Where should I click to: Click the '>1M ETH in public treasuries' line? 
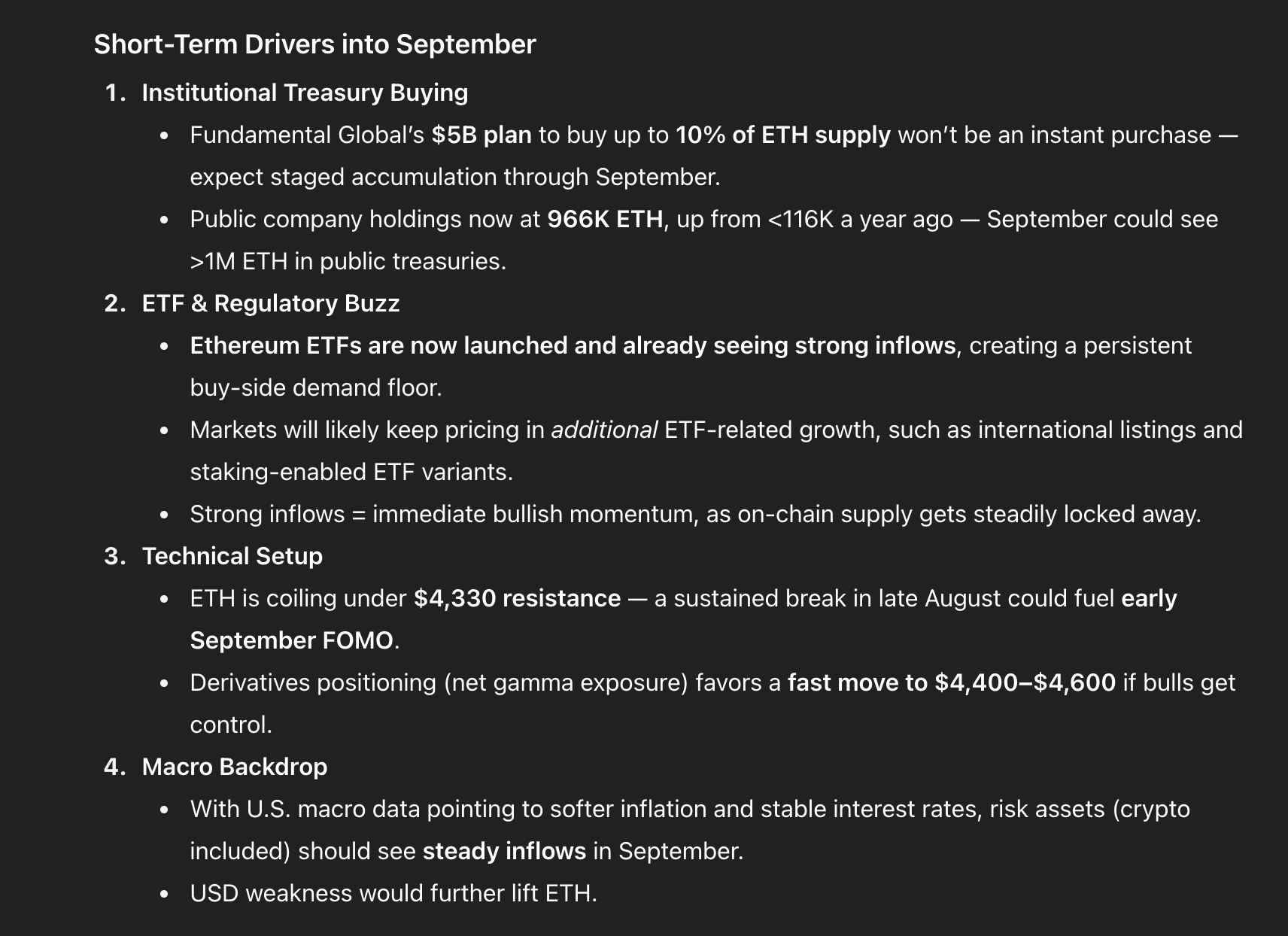(x=348, y=261)
